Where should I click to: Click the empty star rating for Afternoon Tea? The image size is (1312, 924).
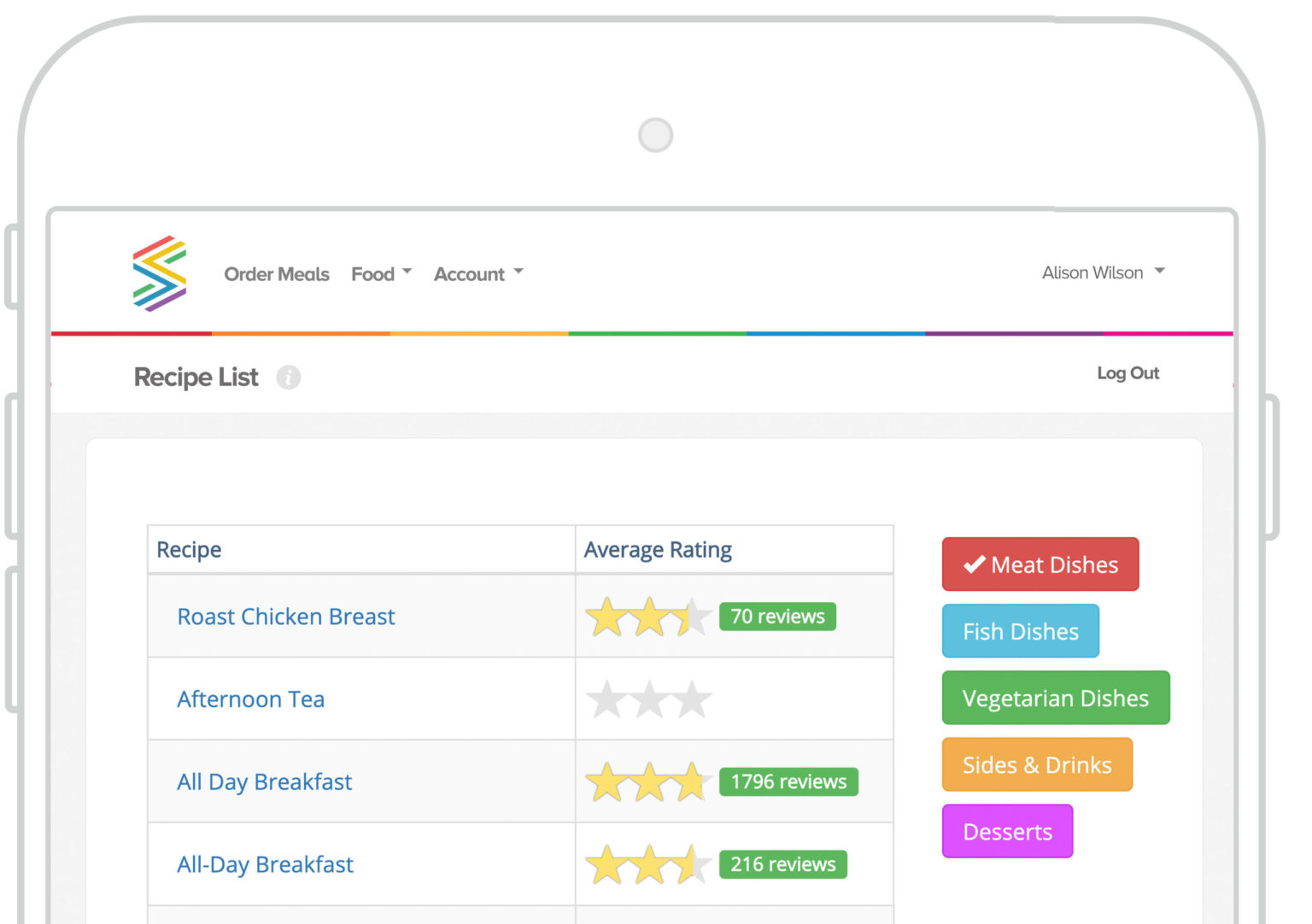647,699
